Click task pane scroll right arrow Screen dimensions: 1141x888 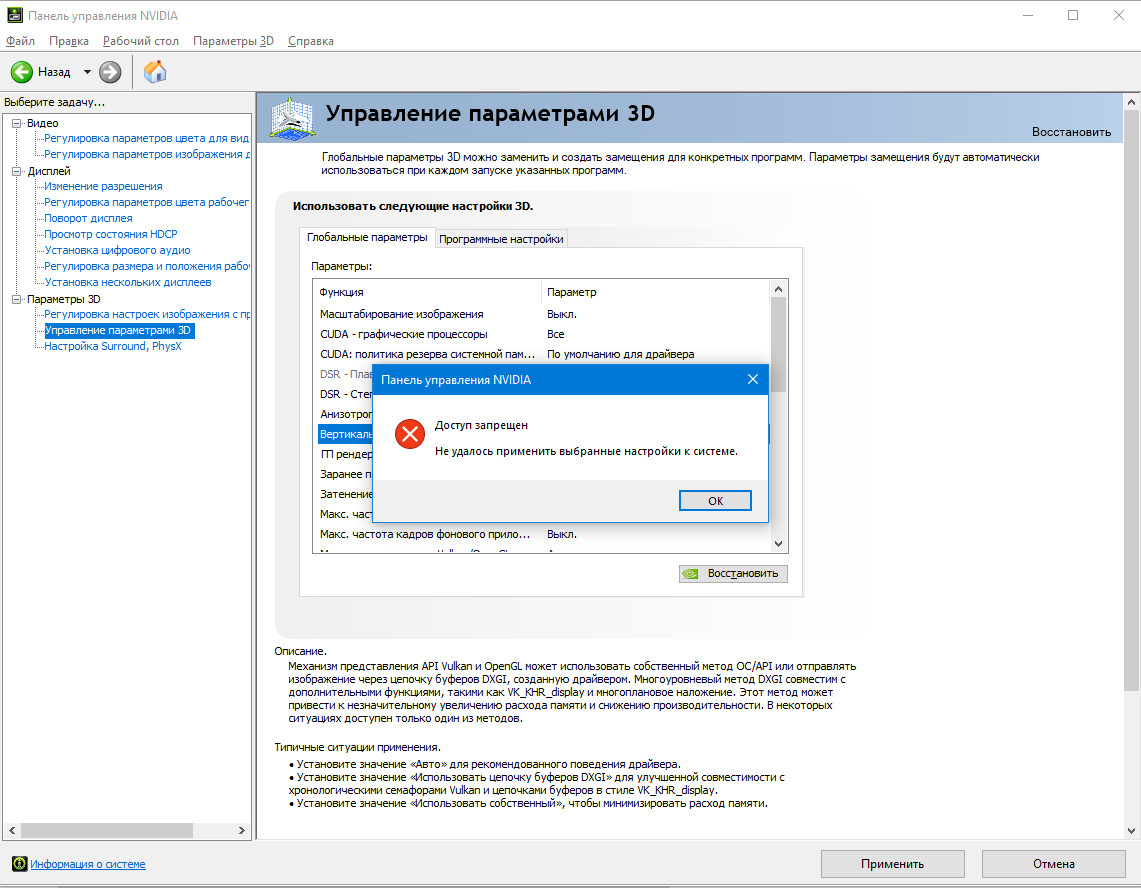(242, 830)
